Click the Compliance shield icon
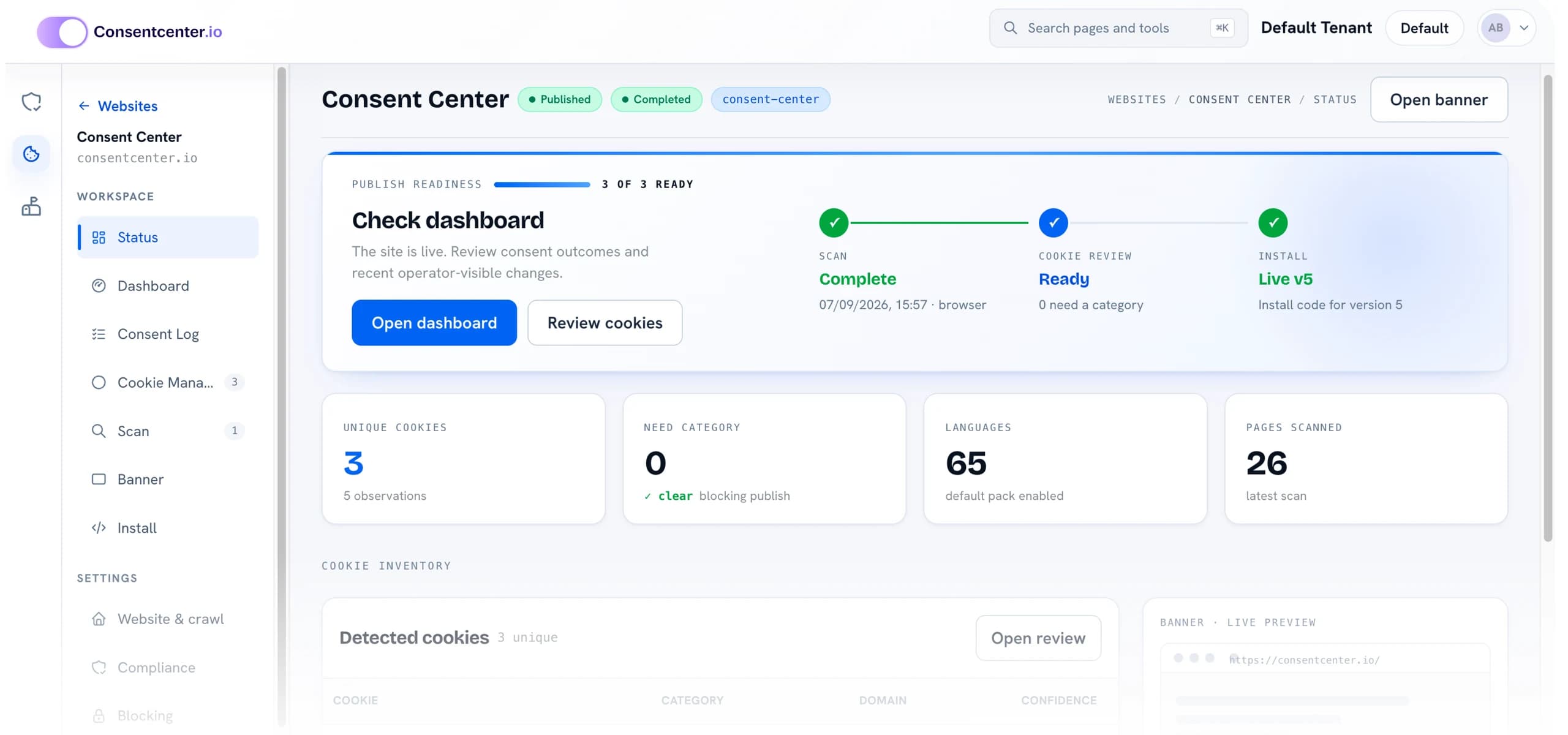1568x735 pixels. coord(99,668)
